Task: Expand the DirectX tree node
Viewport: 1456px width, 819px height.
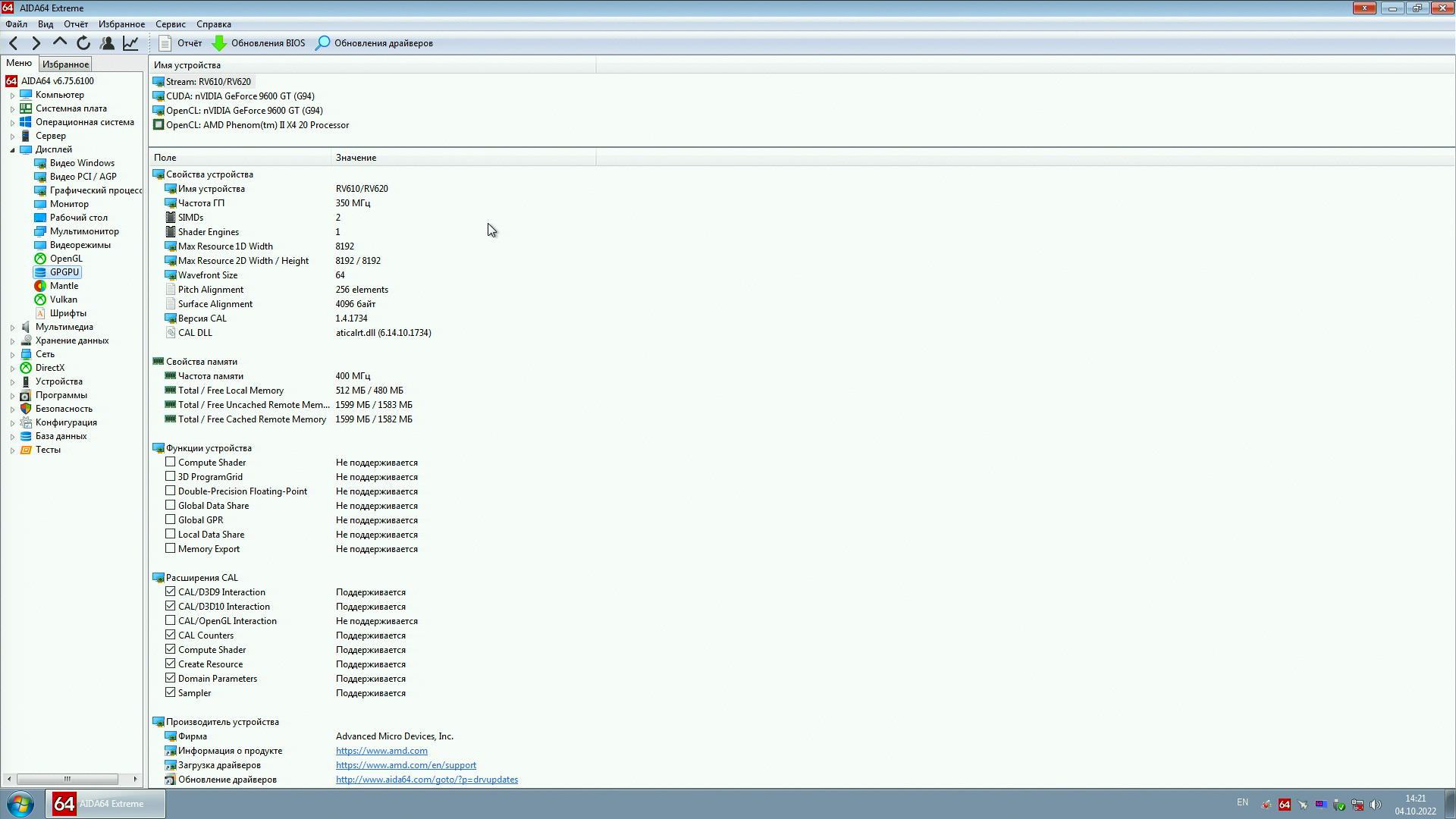Action: (12, 369)
